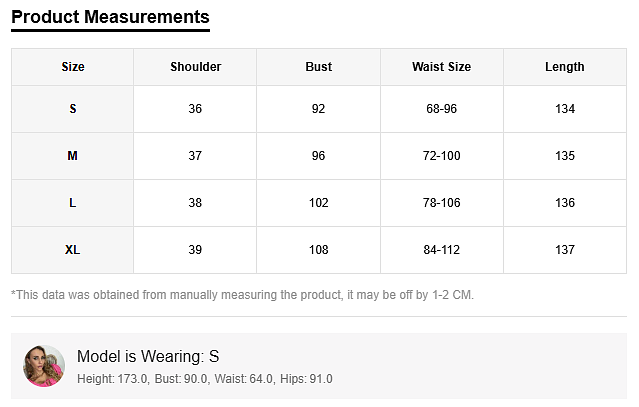The image size is (639, 407).
Task: Click length value 137 for size XL
Action: tap(564, 250)
